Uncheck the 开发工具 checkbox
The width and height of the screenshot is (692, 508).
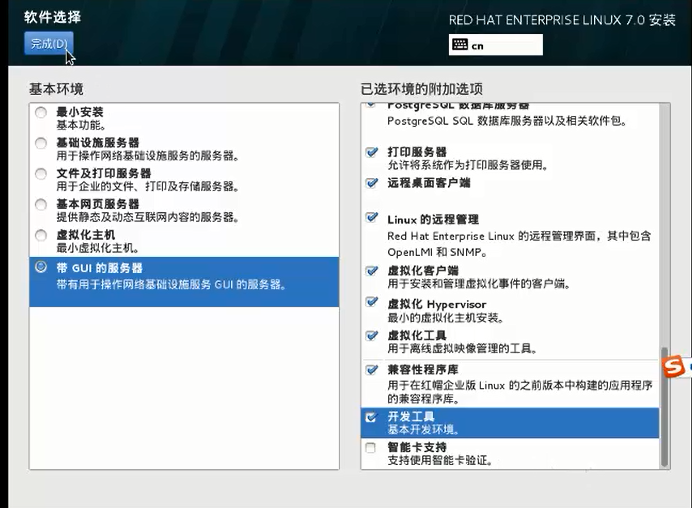371,417
